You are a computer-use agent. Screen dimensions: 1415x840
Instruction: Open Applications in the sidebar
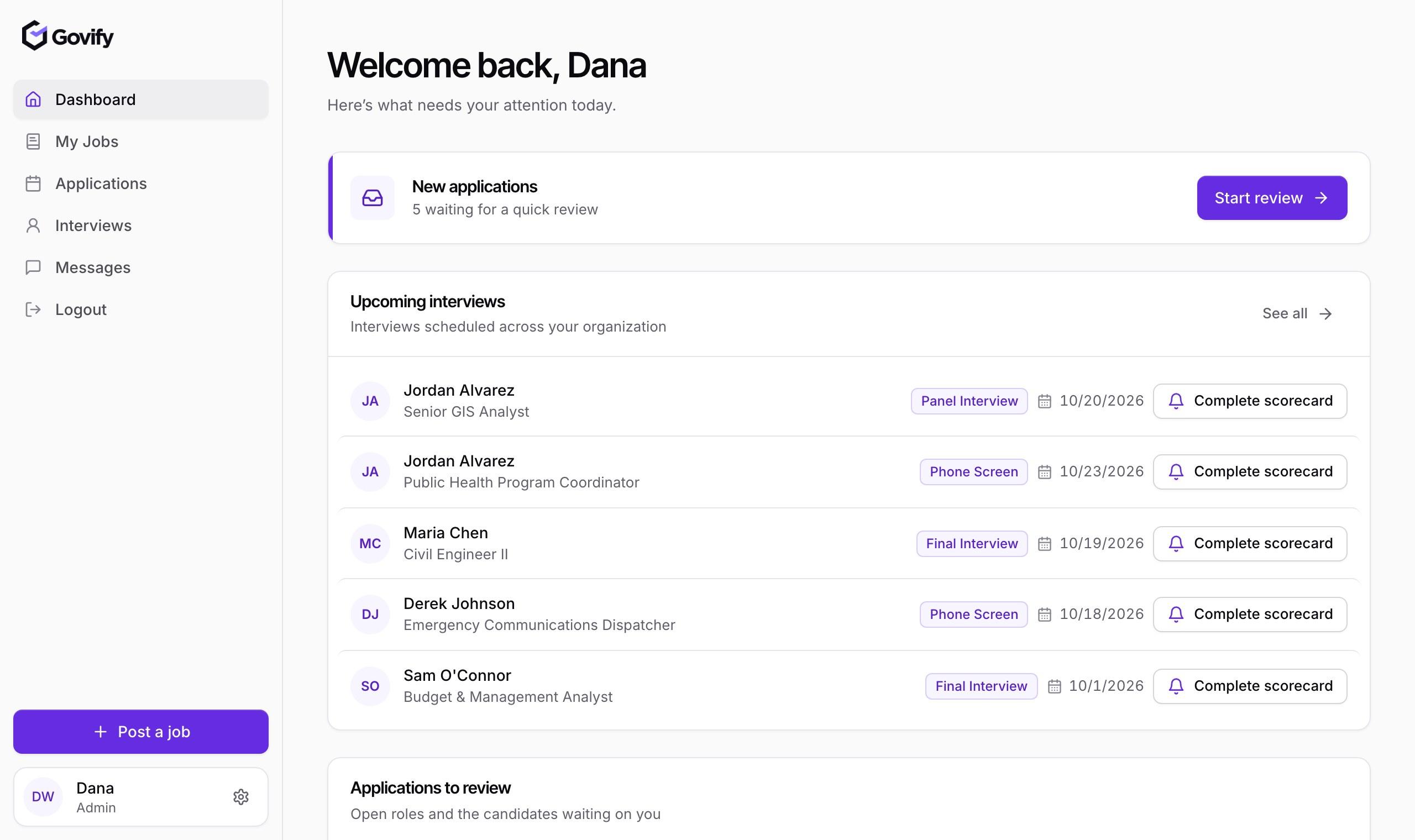[141, 183]
